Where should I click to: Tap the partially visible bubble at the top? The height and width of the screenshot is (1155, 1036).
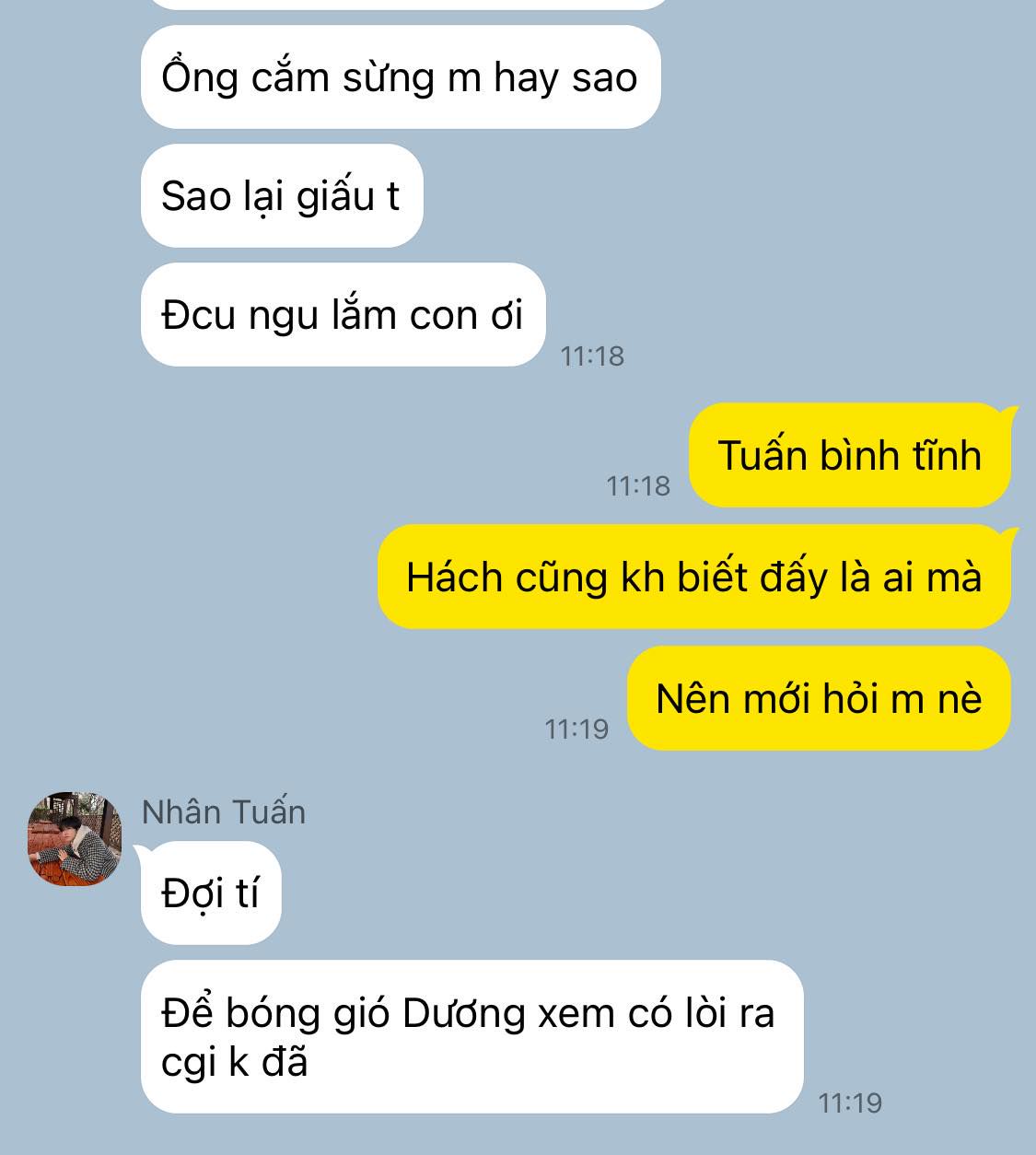(x=405, y=5)
